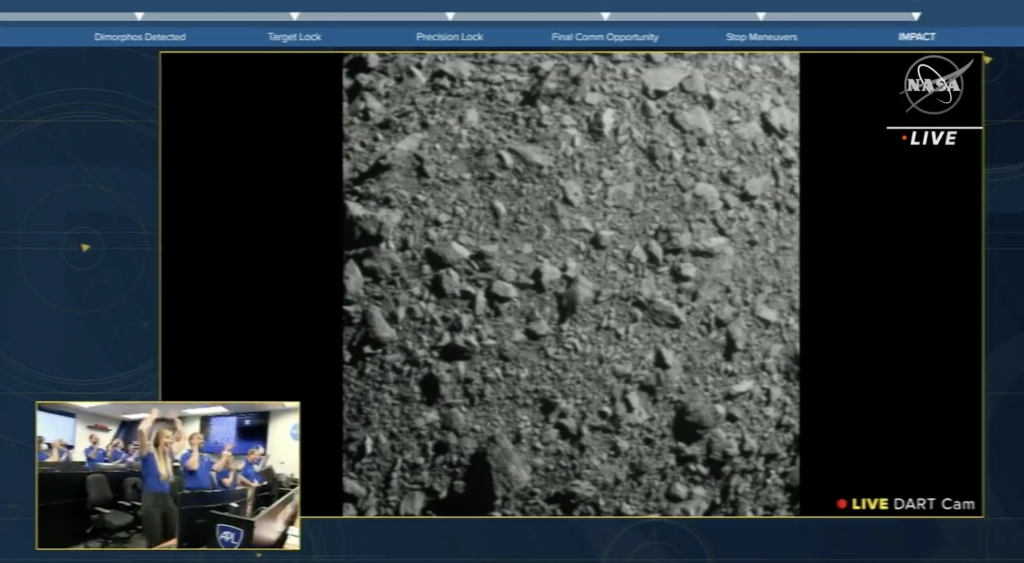The image size is (1024, 563).
Task: Select the 'Target Lock' label
Action: [295, 37]
